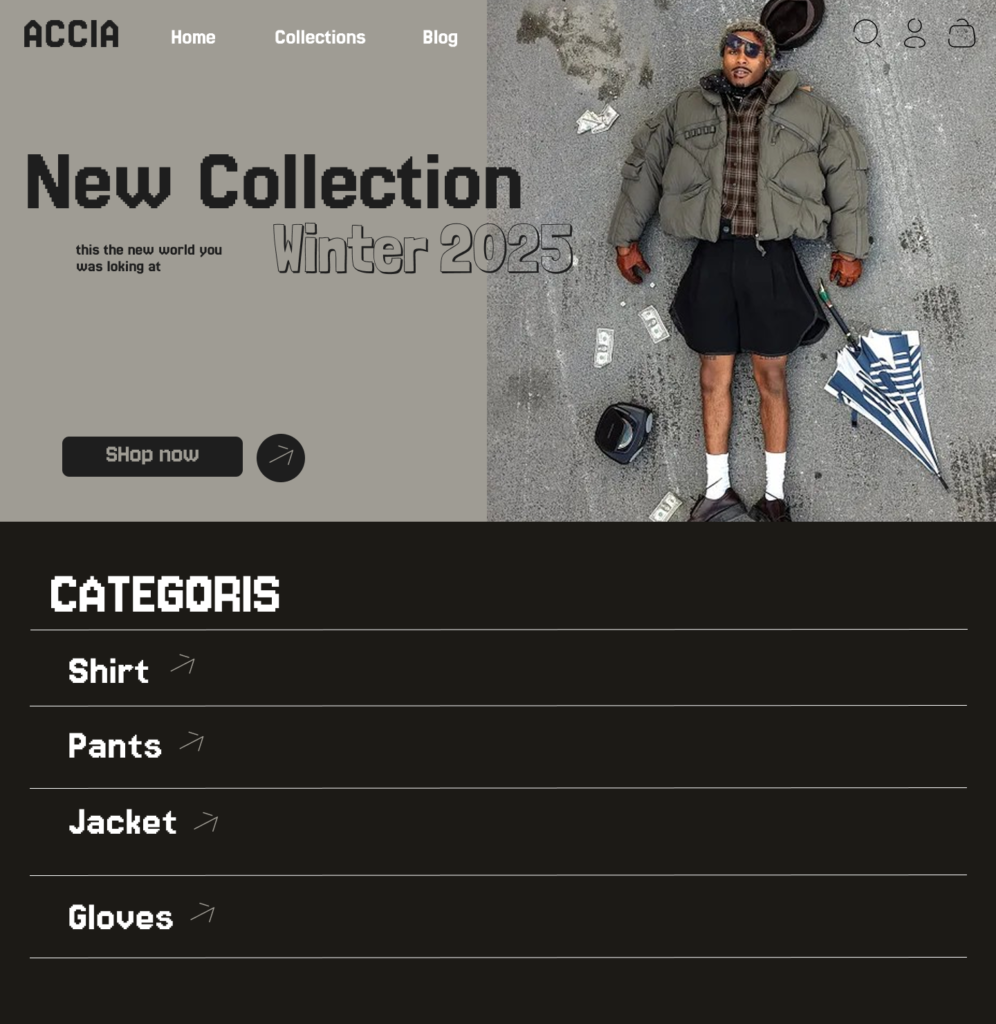Screen dimensions: 996x1024
Task: Click the arrow icon next to Jacket
Action: point(206,822)
